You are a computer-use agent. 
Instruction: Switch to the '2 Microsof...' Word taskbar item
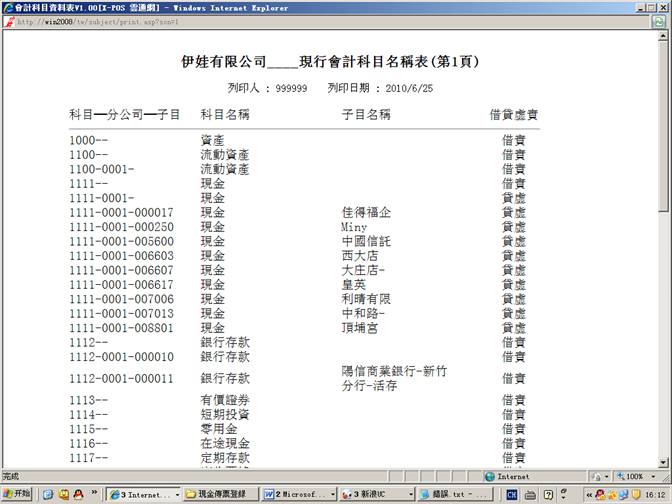(298, 494)
